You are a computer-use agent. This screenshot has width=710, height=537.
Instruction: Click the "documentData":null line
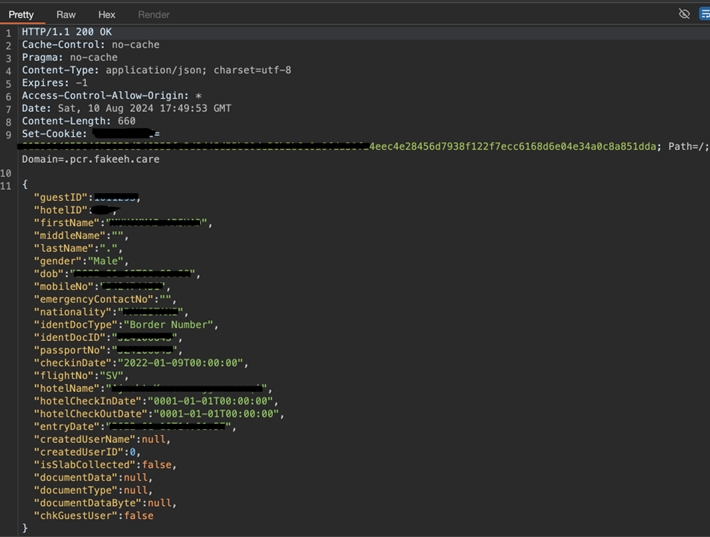click(93, 477)
